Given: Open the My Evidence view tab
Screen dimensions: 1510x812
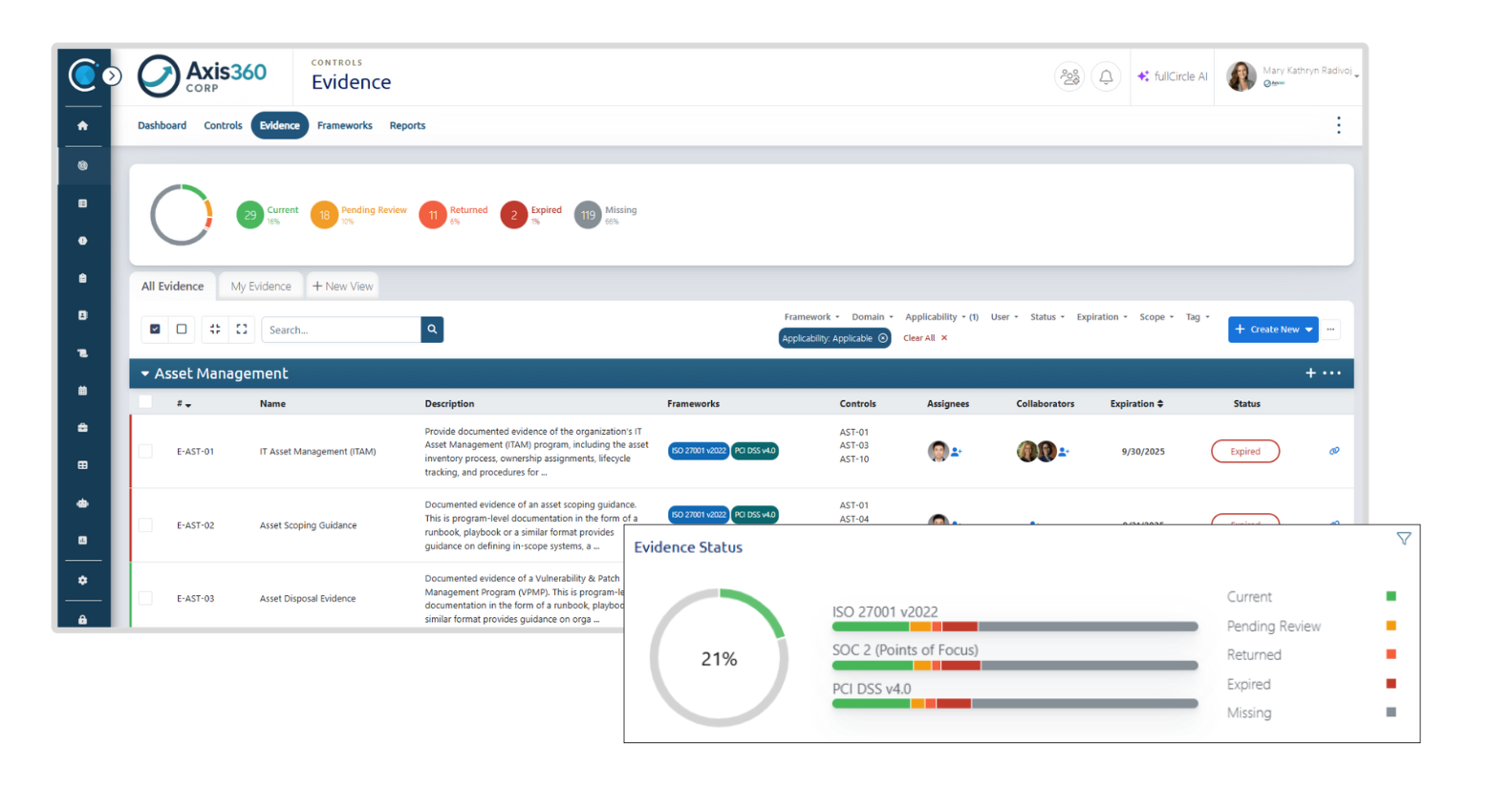Looking at the screenshot, I should 261,286.
